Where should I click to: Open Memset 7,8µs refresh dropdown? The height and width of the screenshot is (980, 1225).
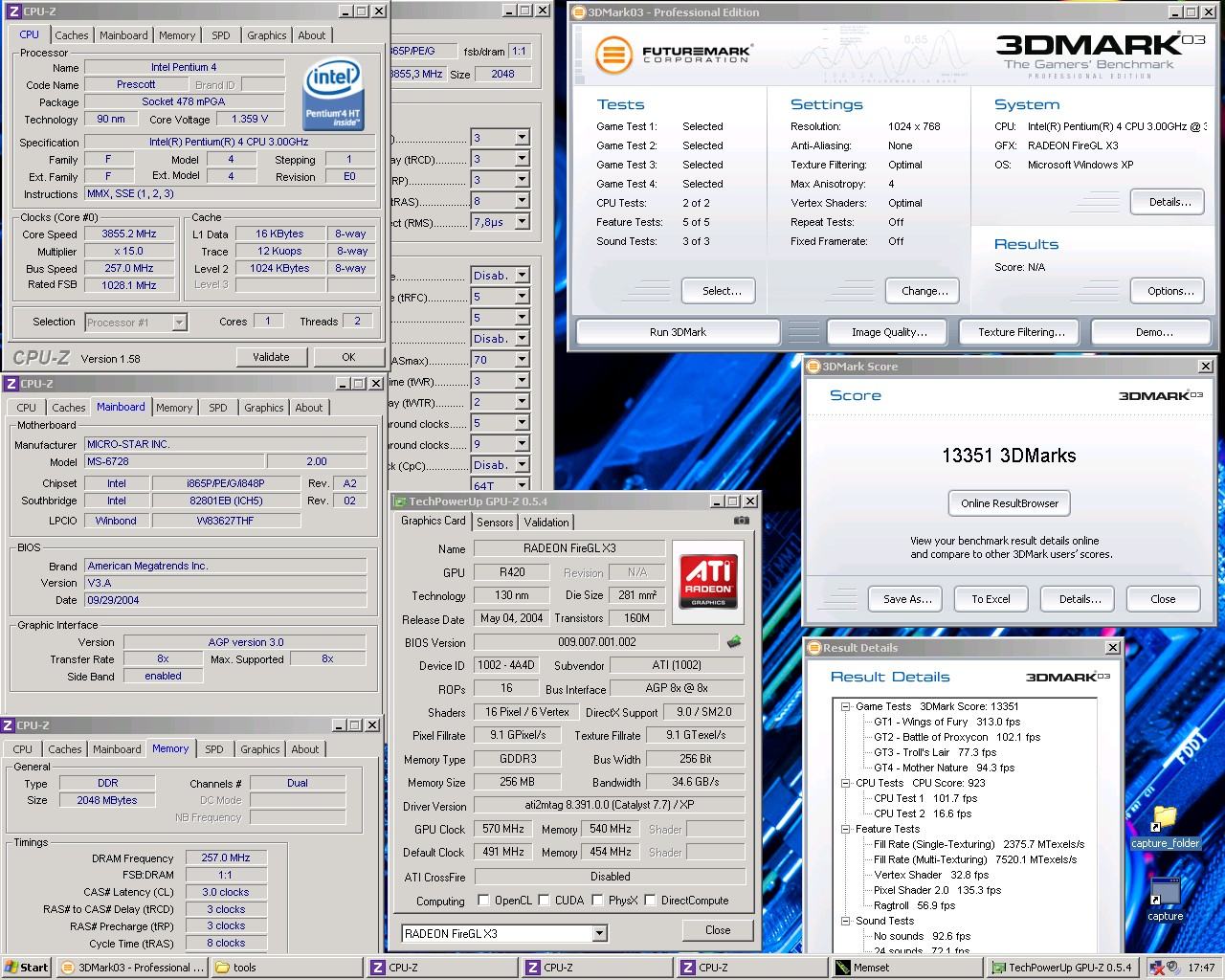coord(522,222)
